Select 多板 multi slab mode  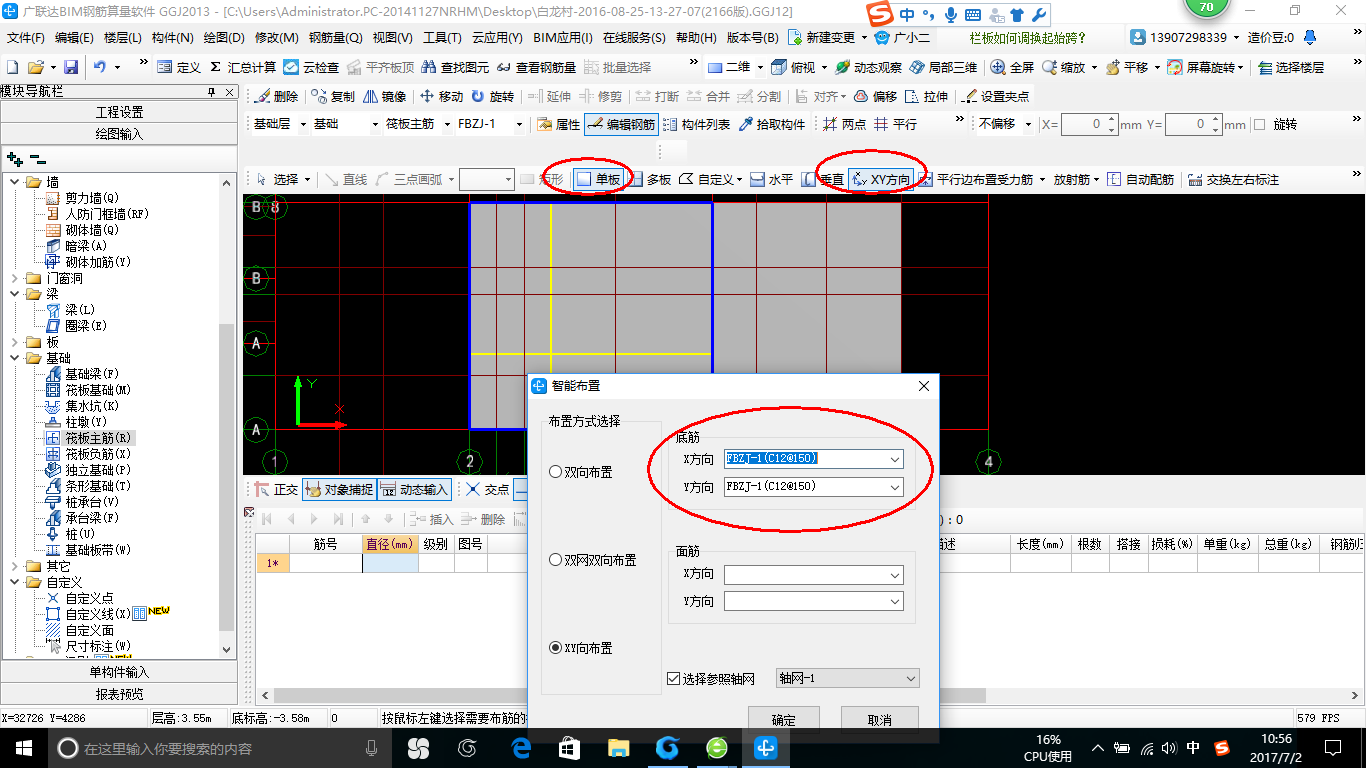coord(649,179)
